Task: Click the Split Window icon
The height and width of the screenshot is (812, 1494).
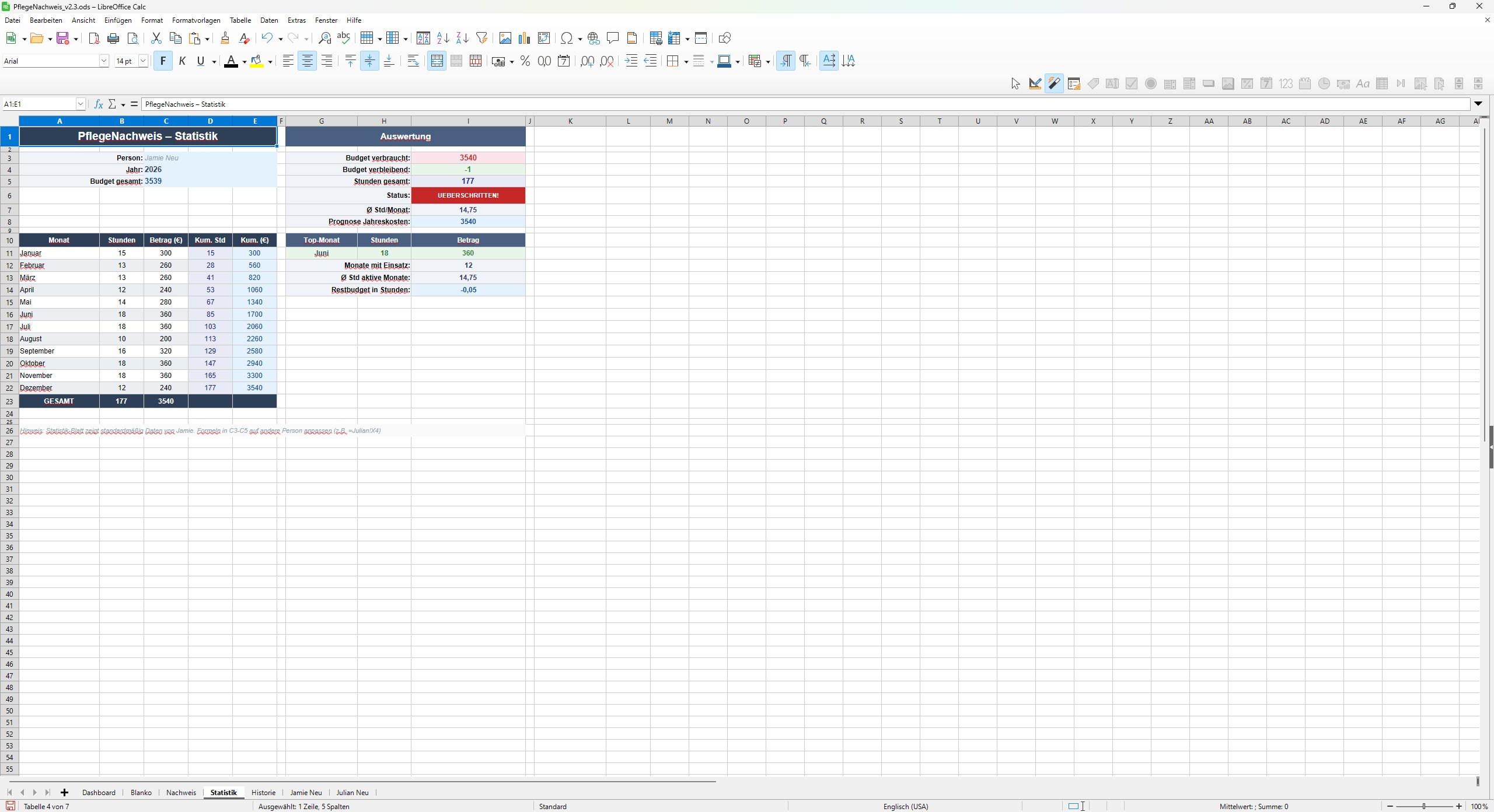Action: pyautogui.click(x=701, y=38)
